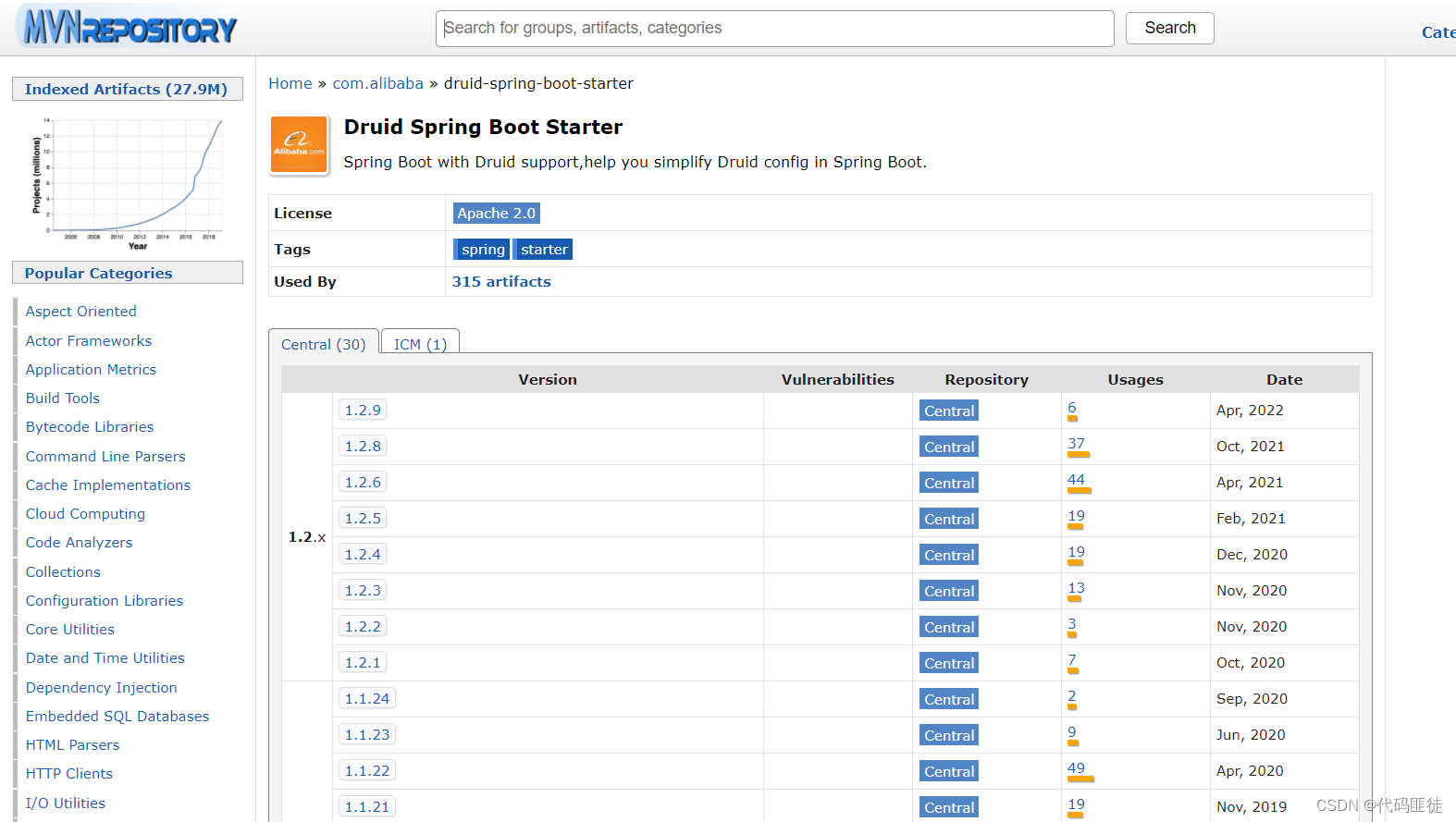Viewport: 1456px width, 822px height.
Task: Open version 1.2.2
Action: click(363, 627)
